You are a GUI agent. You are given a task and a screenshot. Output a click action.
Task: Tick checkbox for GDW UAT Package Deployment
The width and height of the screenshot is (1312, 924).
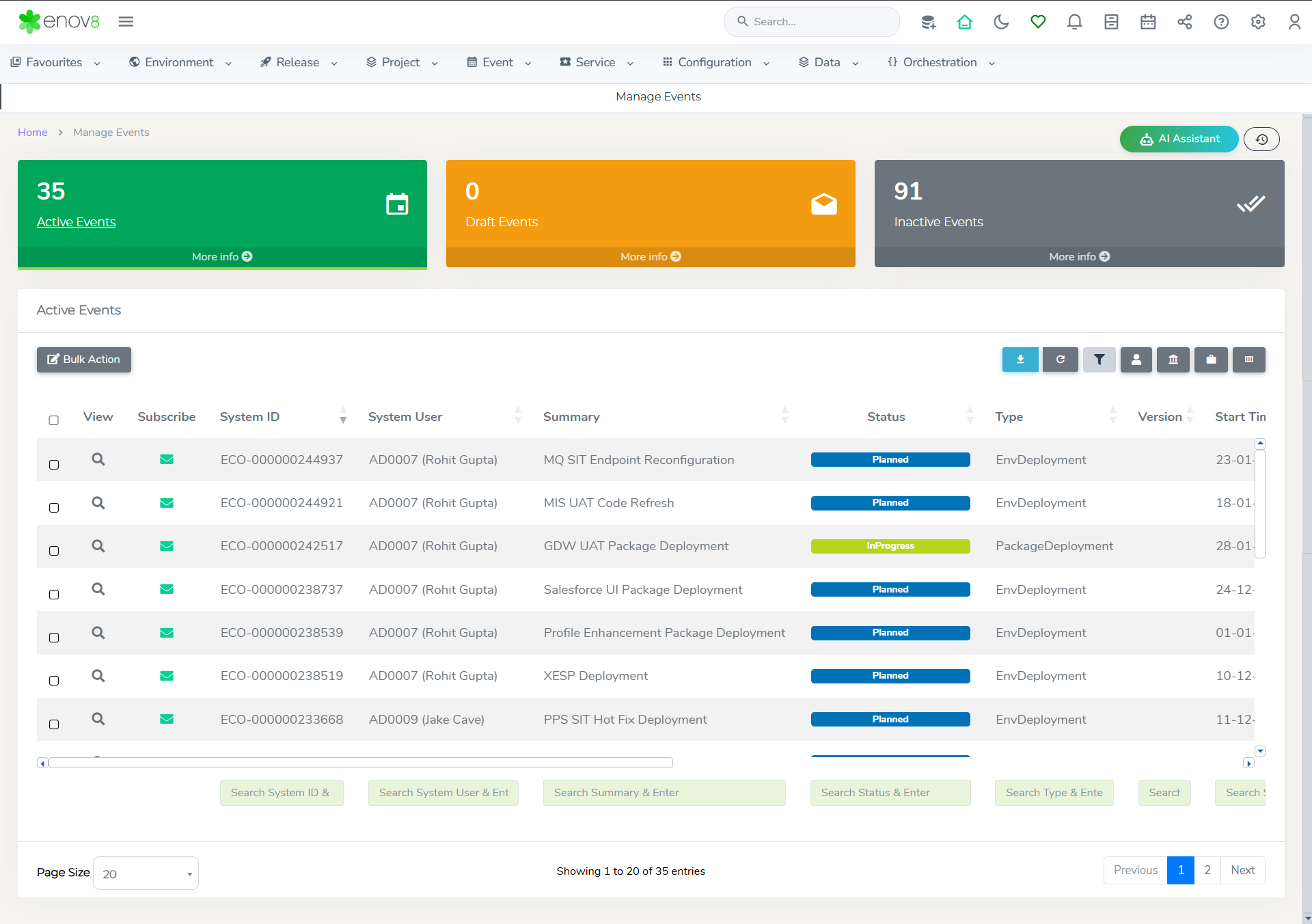coord(54,551)
